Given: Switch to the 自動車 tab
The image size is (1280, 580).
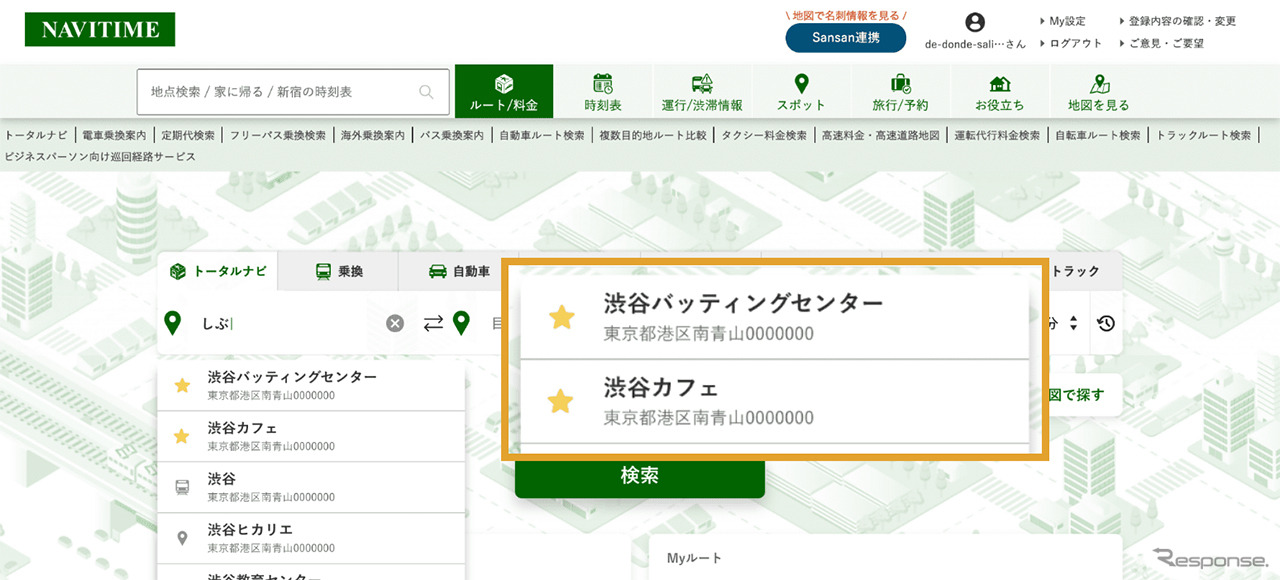Looking at the screenshot, I should point(459,270).
